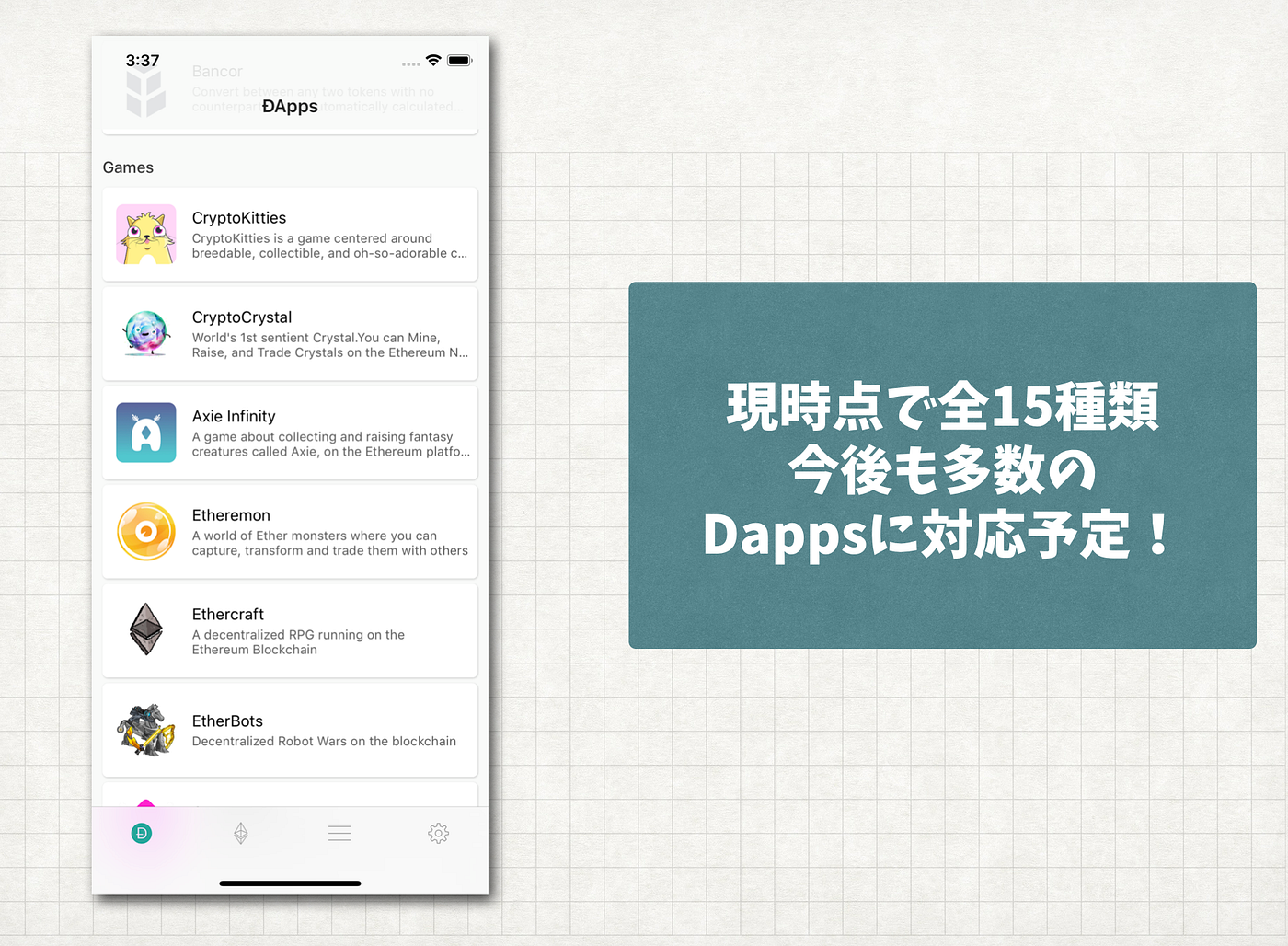Click the teal Japanese announcement banner

(x=942, y=466)
